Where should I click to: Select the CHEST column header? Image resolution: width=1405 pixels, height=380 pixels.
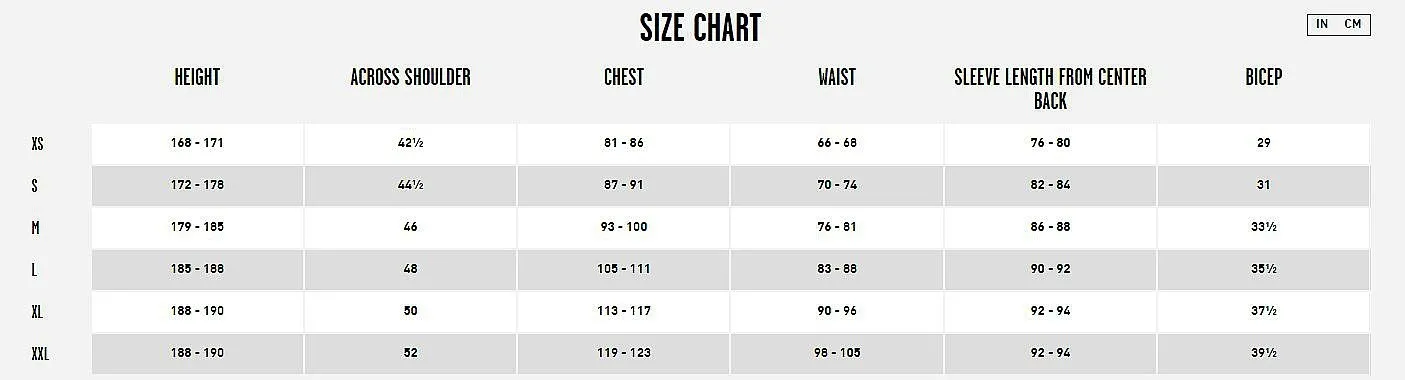624,77
